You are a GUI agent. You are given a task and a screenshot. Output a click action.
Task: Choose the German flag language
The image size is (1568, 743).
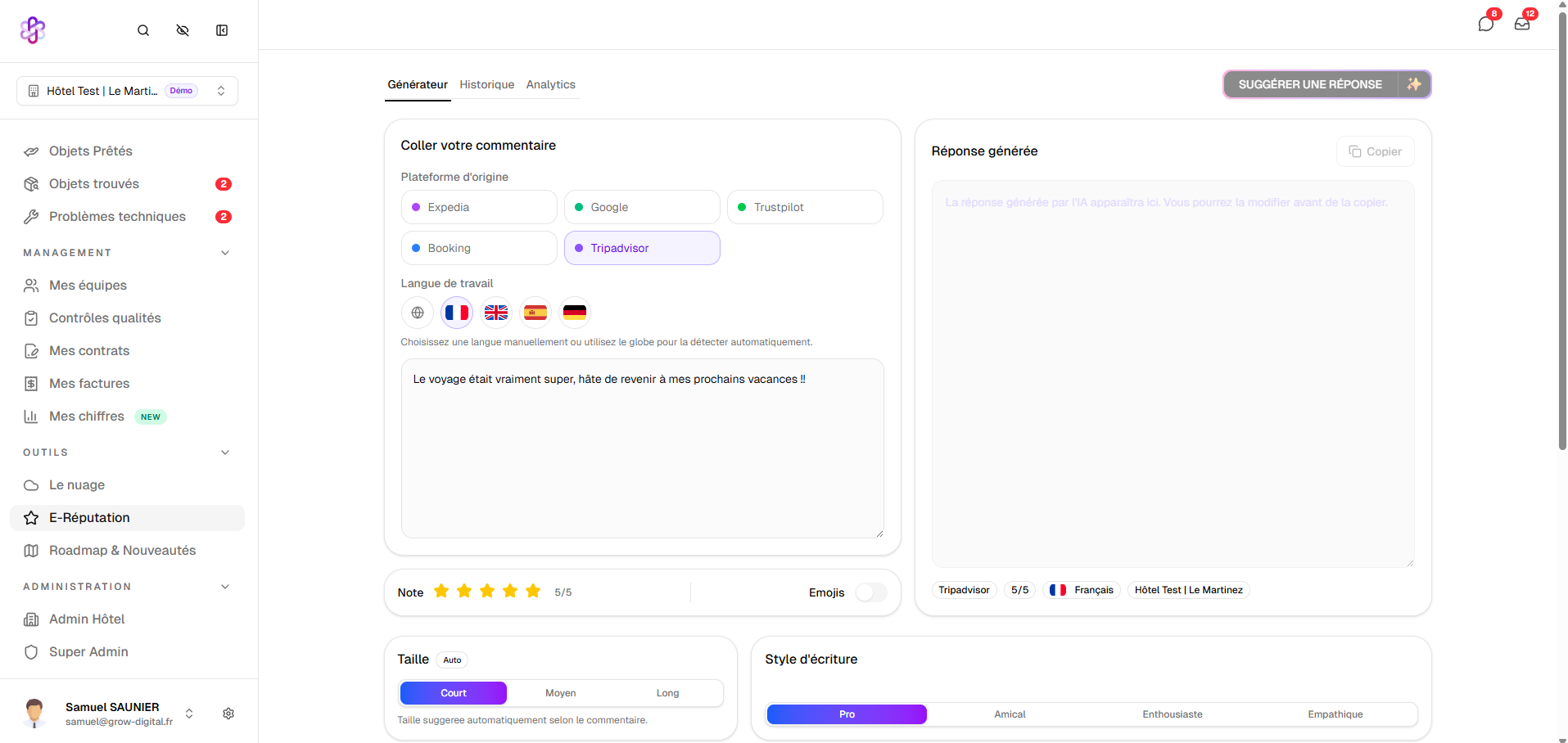(x=575, y=313)
